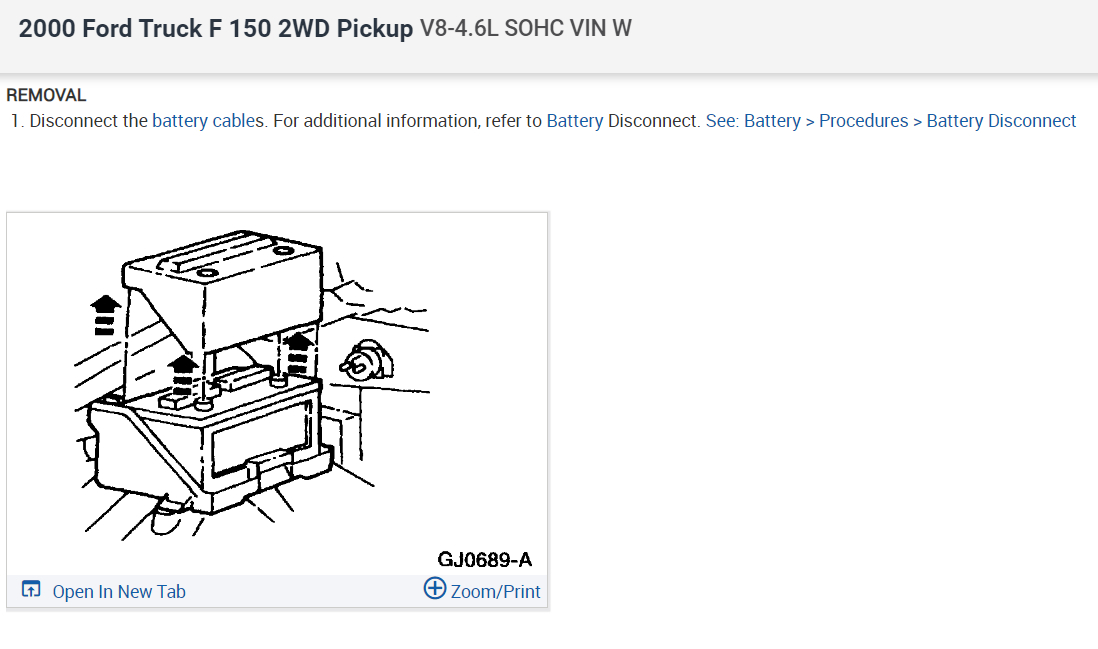Open the 'Open In New Tab' text link
1098x649 pixels.
click(x=119, y=591)
